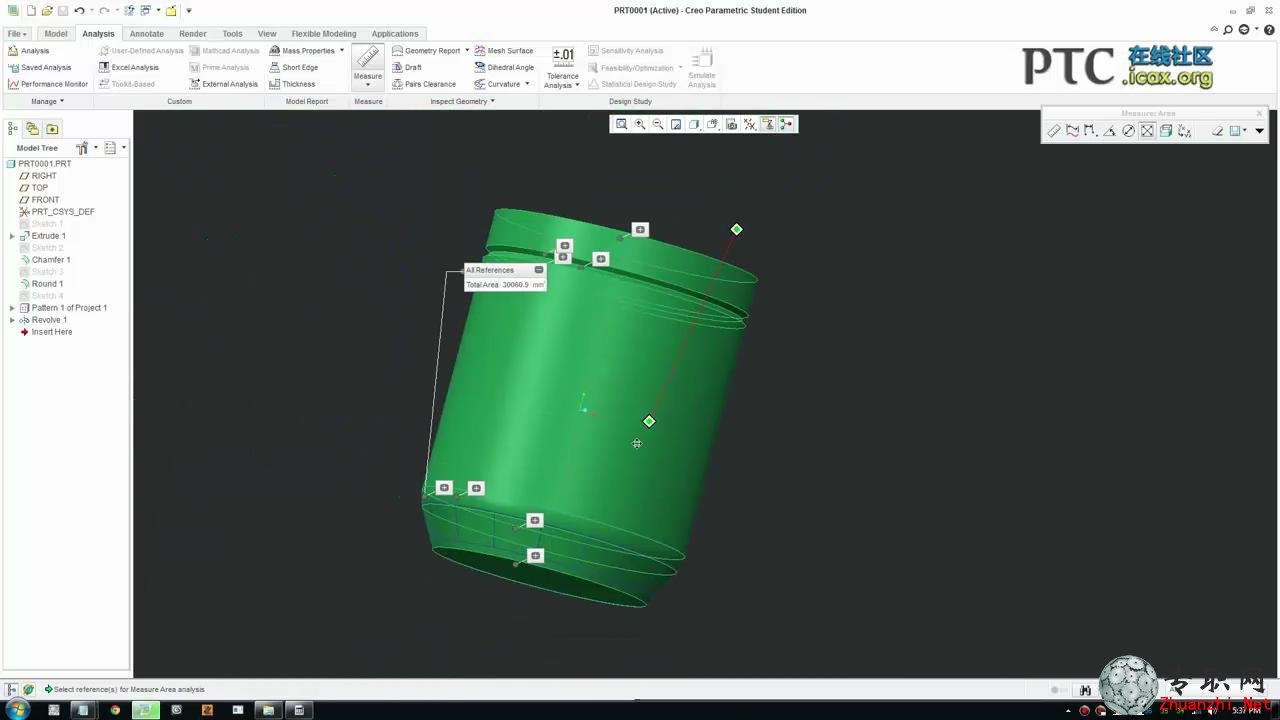Open Geometry Report dropdown arrow
The width and height of the screenshot is (1280, 720).
pyautogui.click(x=467, y=50)
